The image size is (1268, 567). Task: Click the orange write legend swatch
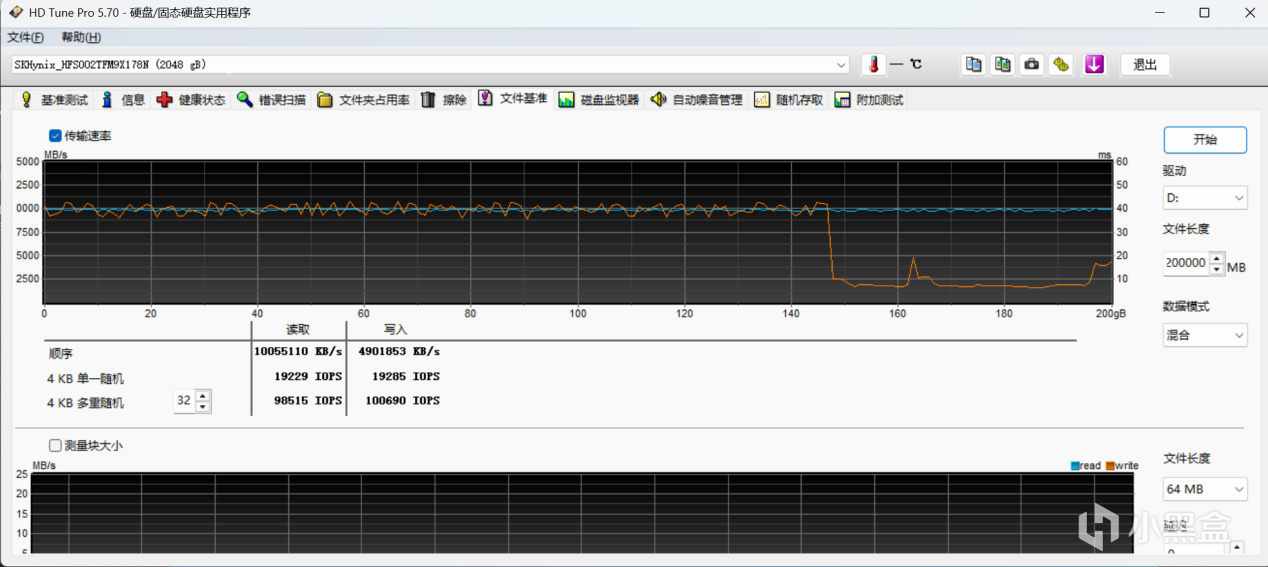pyautogui.click(x=1109, y=466)
